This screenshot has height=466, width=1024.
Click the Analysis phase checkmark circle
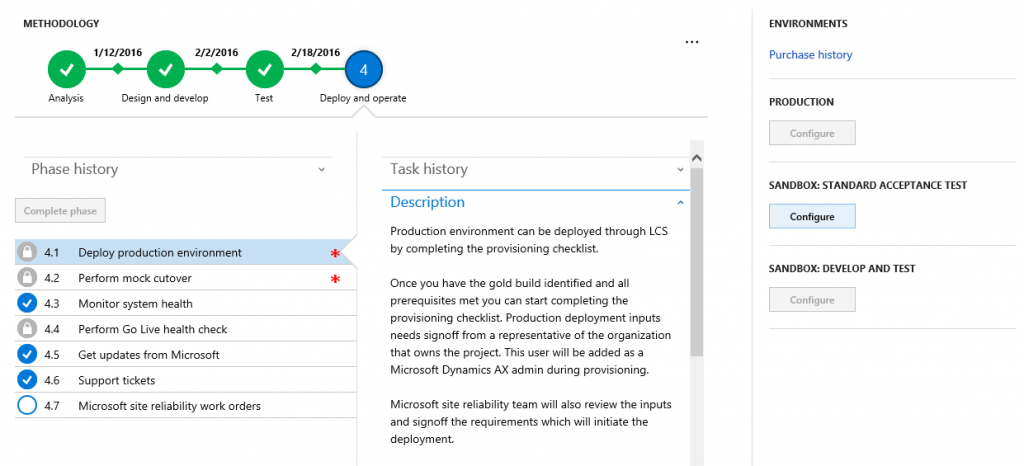point(66,70)
